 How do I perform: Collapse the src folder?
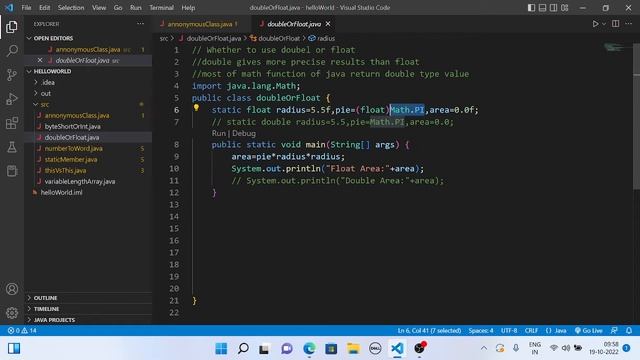pos(44,104)
